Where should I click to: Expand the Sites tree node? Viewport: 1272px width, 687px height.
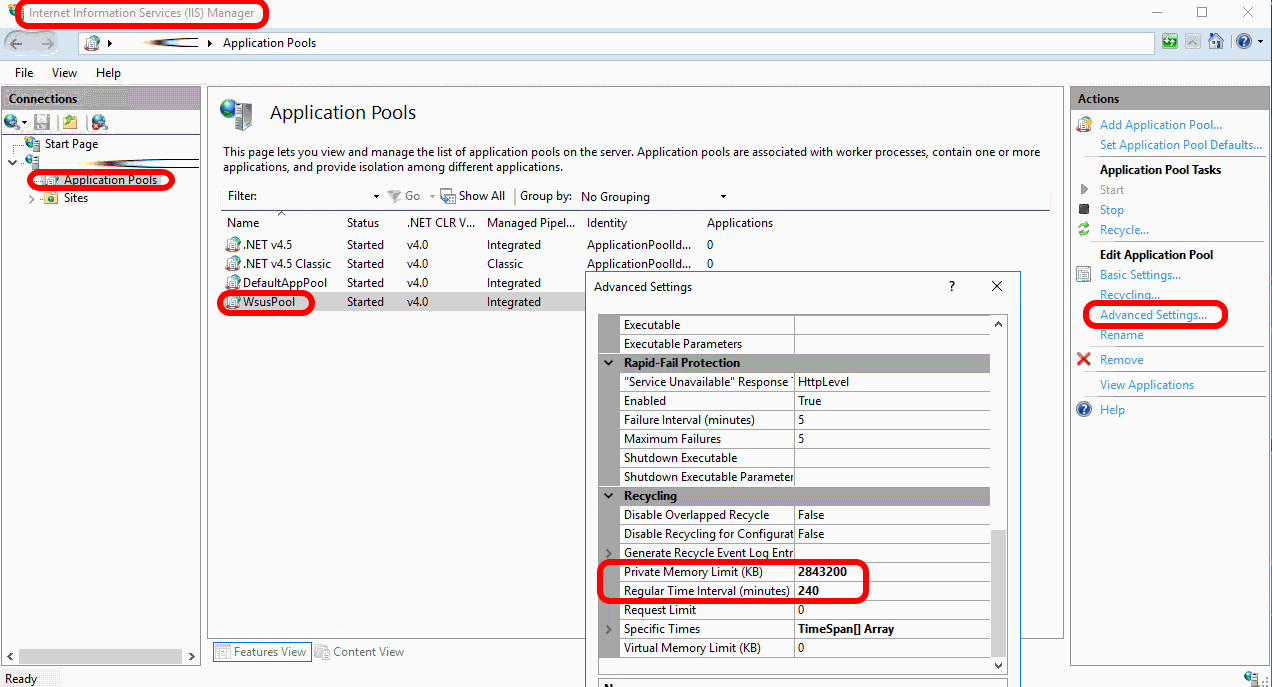point(32,199)
